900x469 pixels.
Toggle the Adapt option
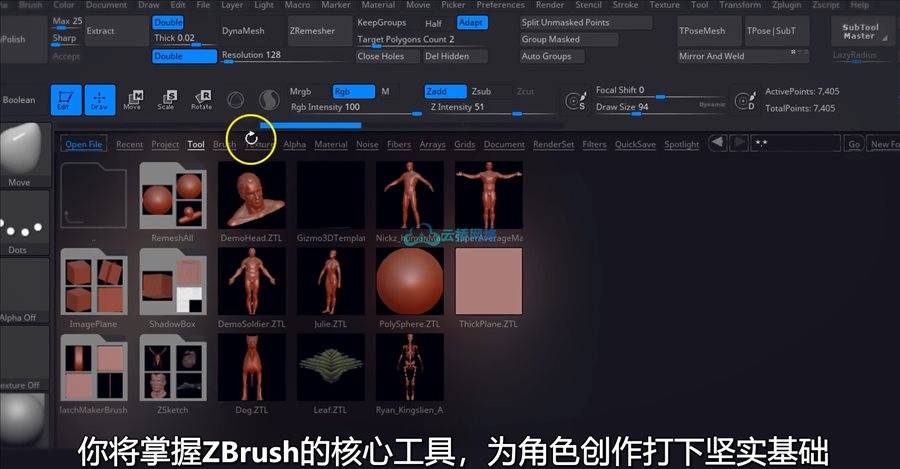pos(472,23)
